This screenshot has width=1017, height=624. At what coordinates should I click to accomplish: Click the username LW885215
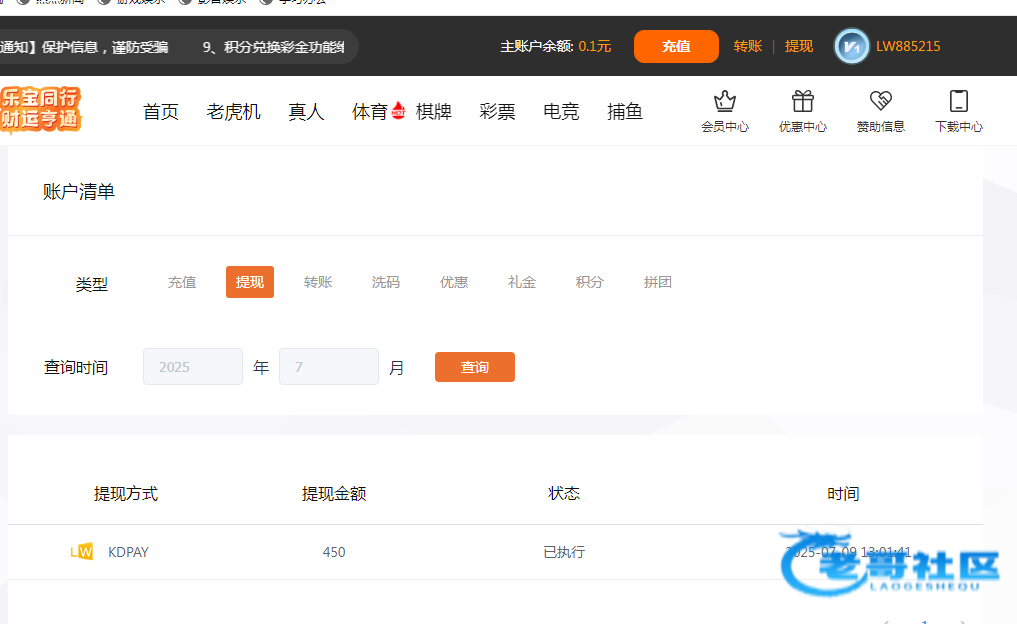(908, 46)
